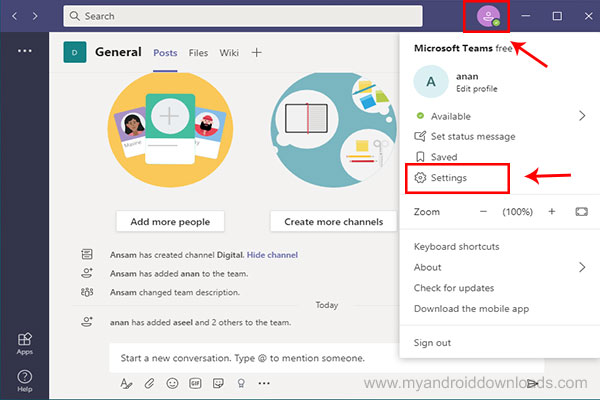Click the zoom level (100%) text
The height and width of the screenshot is (400, 600).
[517, 212]
